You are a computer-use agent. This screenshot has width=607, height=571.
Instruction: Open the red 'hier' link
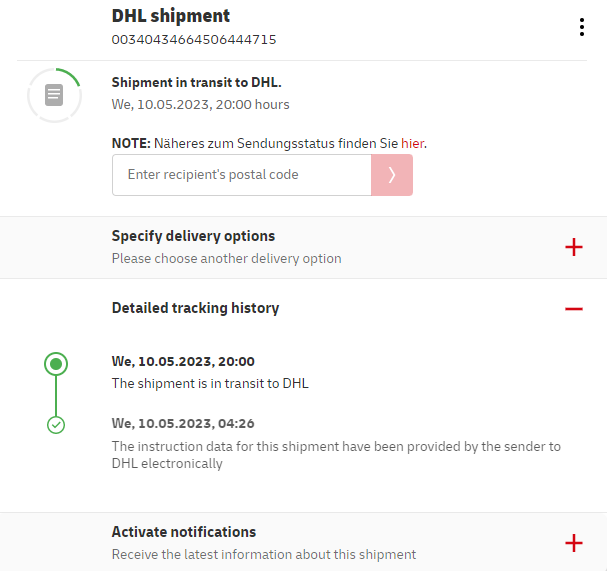412,144
